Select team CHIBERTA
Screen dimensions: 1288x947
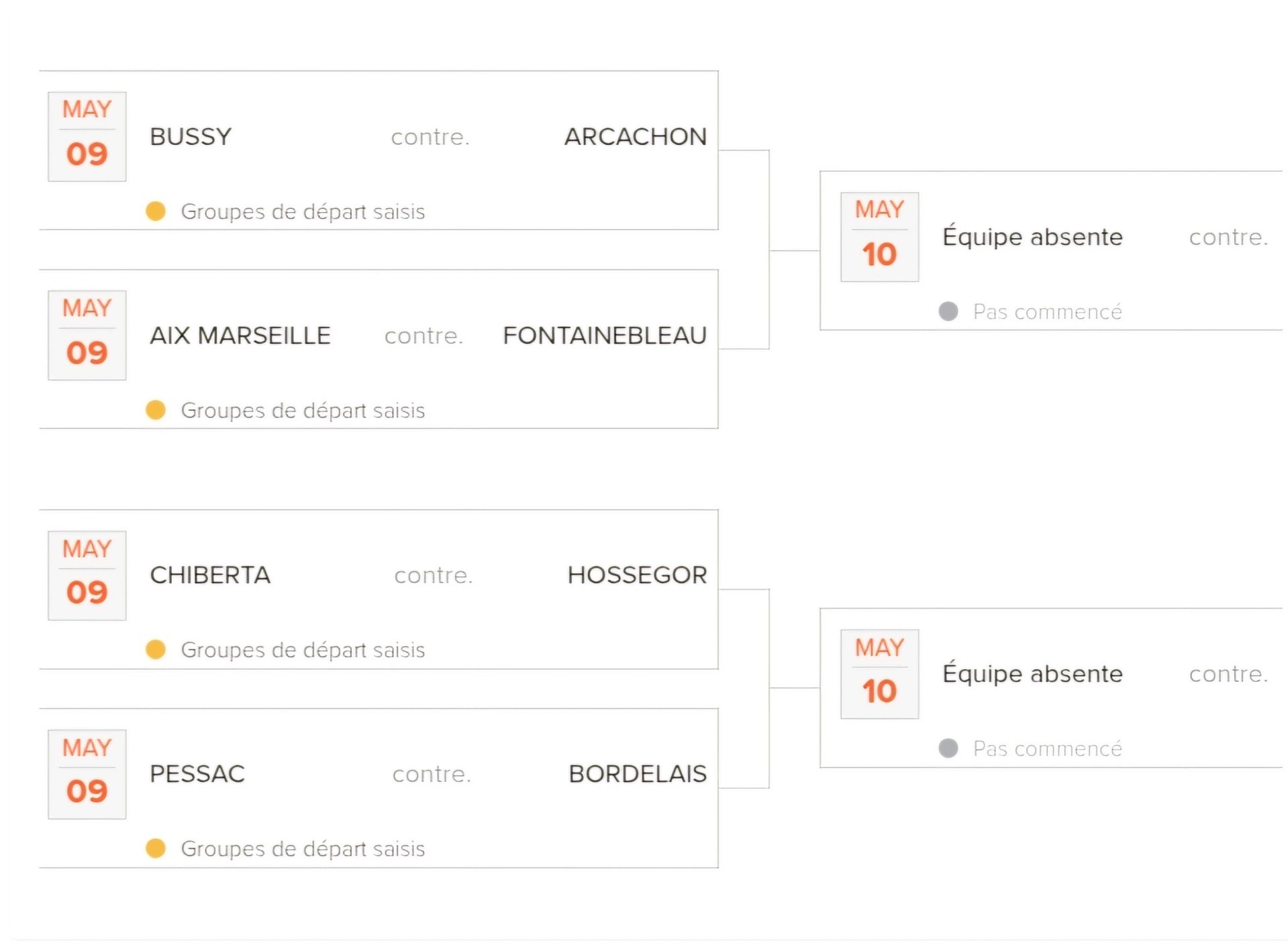(210, 575)
